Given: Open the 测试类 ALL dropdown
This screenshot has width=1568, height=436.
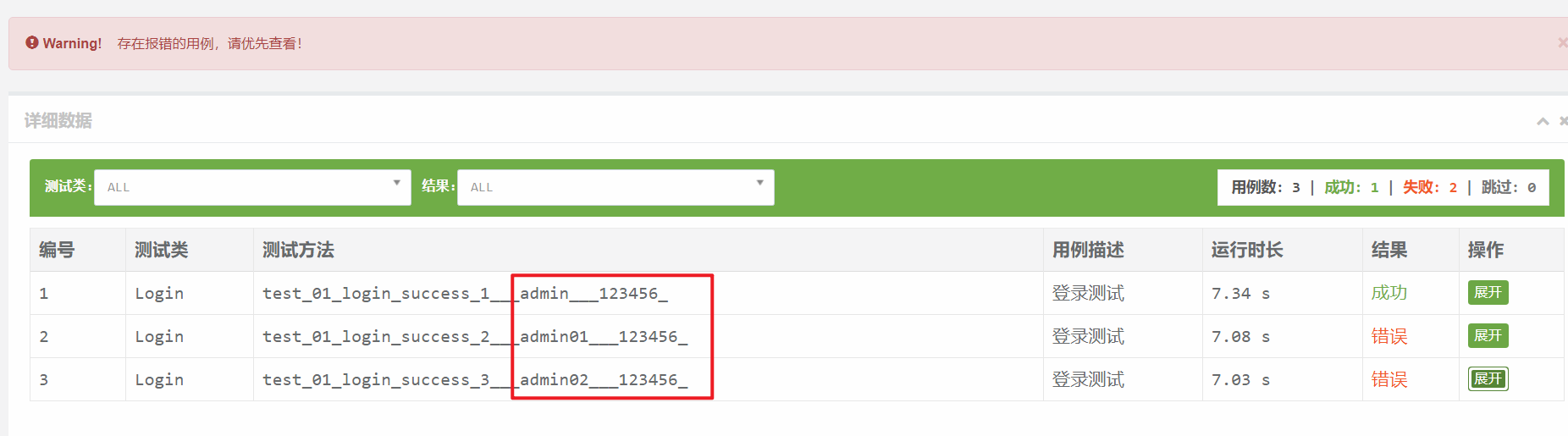Looking at the screenshot, I should coord(252,187).
